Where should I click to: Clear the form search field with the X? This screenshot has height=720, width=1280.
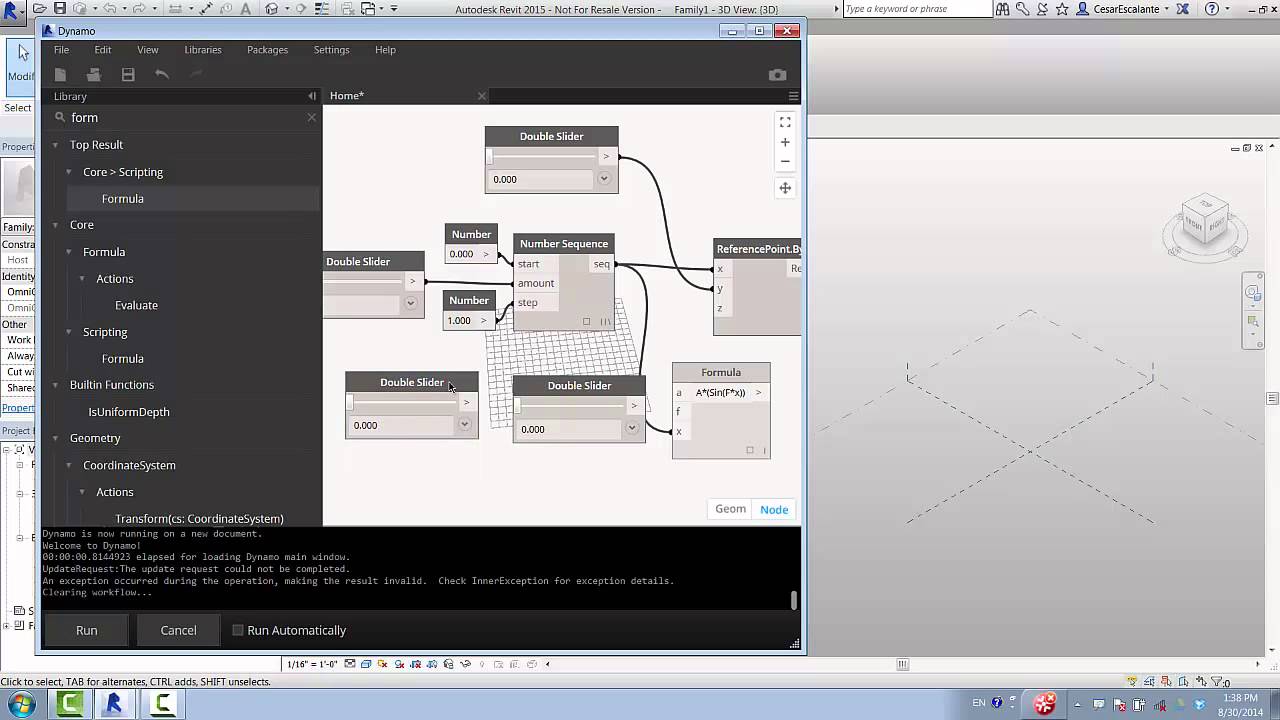311,117
